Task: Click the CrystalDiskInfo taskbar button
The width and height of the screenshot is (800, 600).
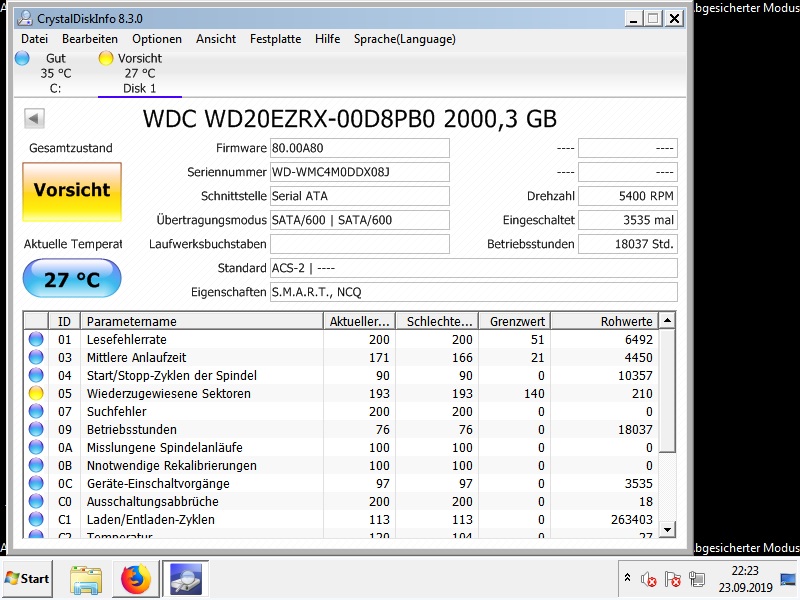Action: 186,579
